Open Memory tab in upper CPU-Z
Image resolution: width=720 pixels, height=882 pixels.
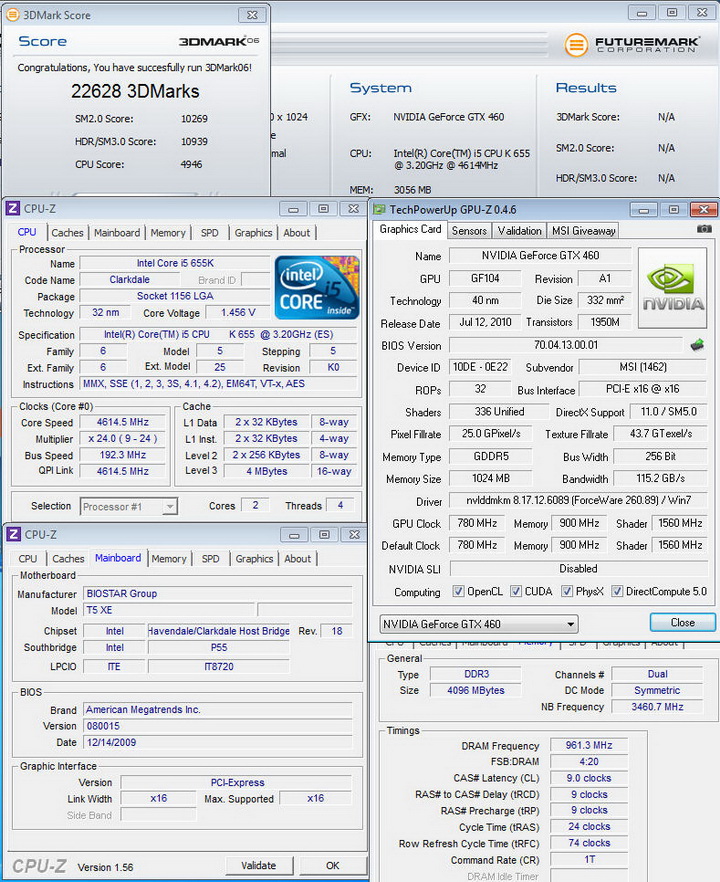pos(168,233)
